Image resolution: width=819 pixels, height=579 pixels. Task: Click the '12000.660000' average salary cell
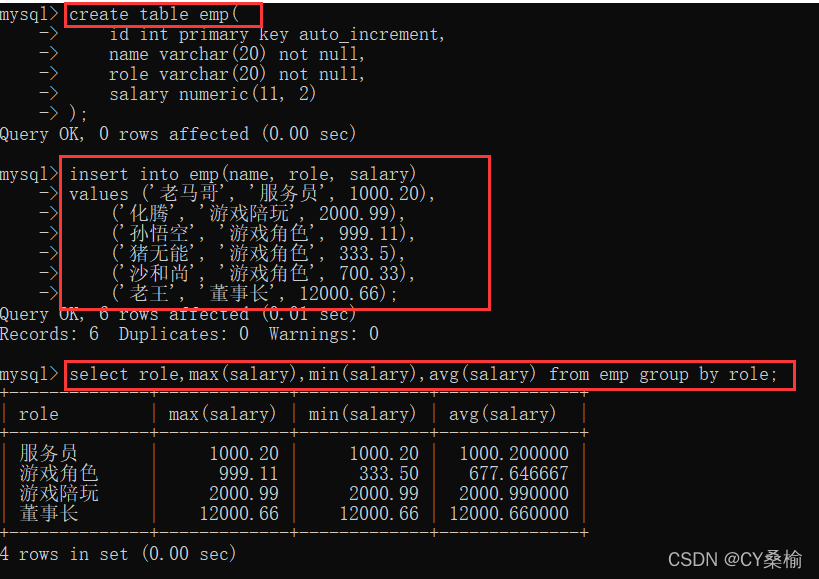pos(509,513)
